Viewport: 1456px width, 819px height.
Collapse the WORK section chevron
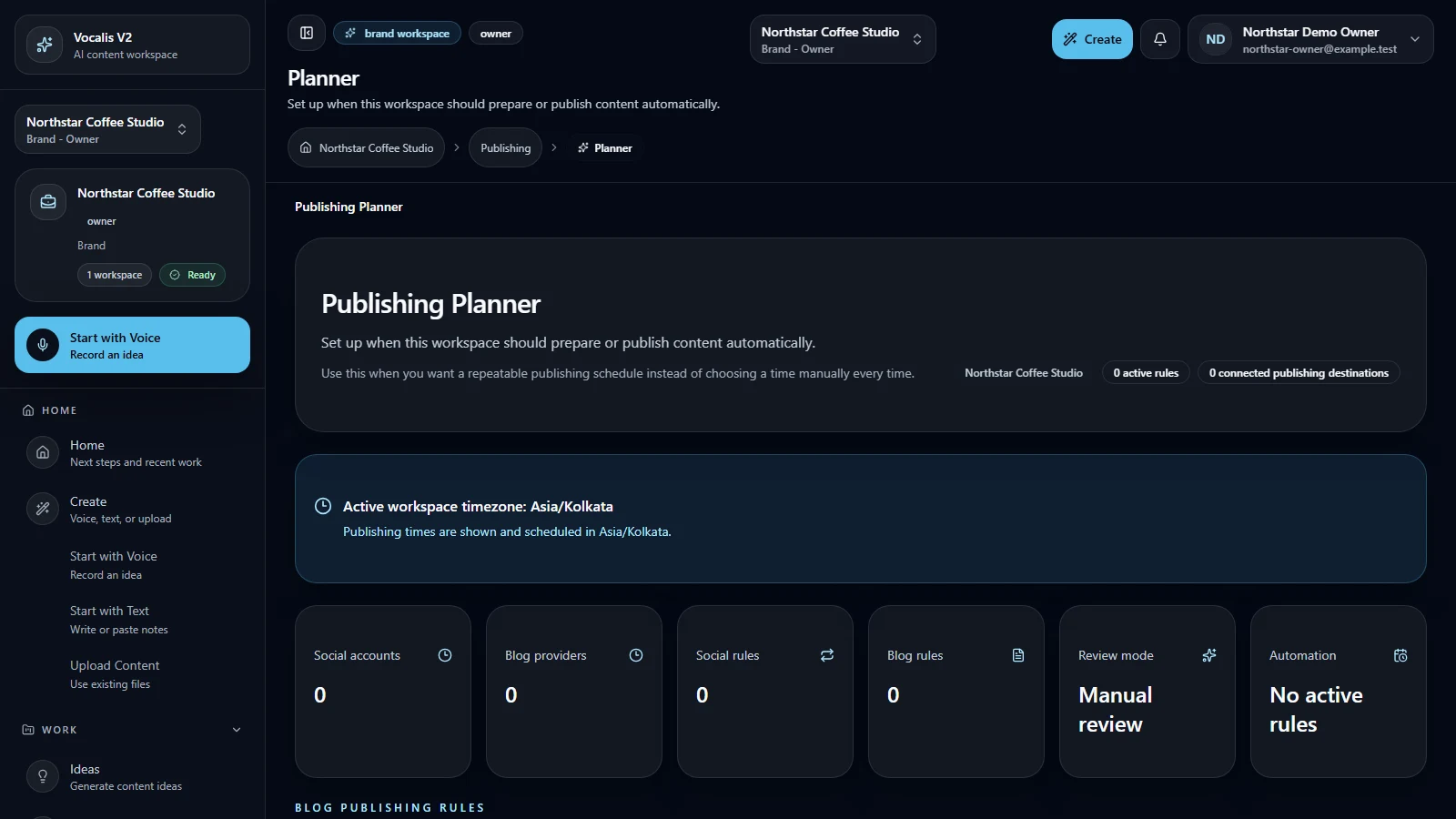(x=237, y=730)
